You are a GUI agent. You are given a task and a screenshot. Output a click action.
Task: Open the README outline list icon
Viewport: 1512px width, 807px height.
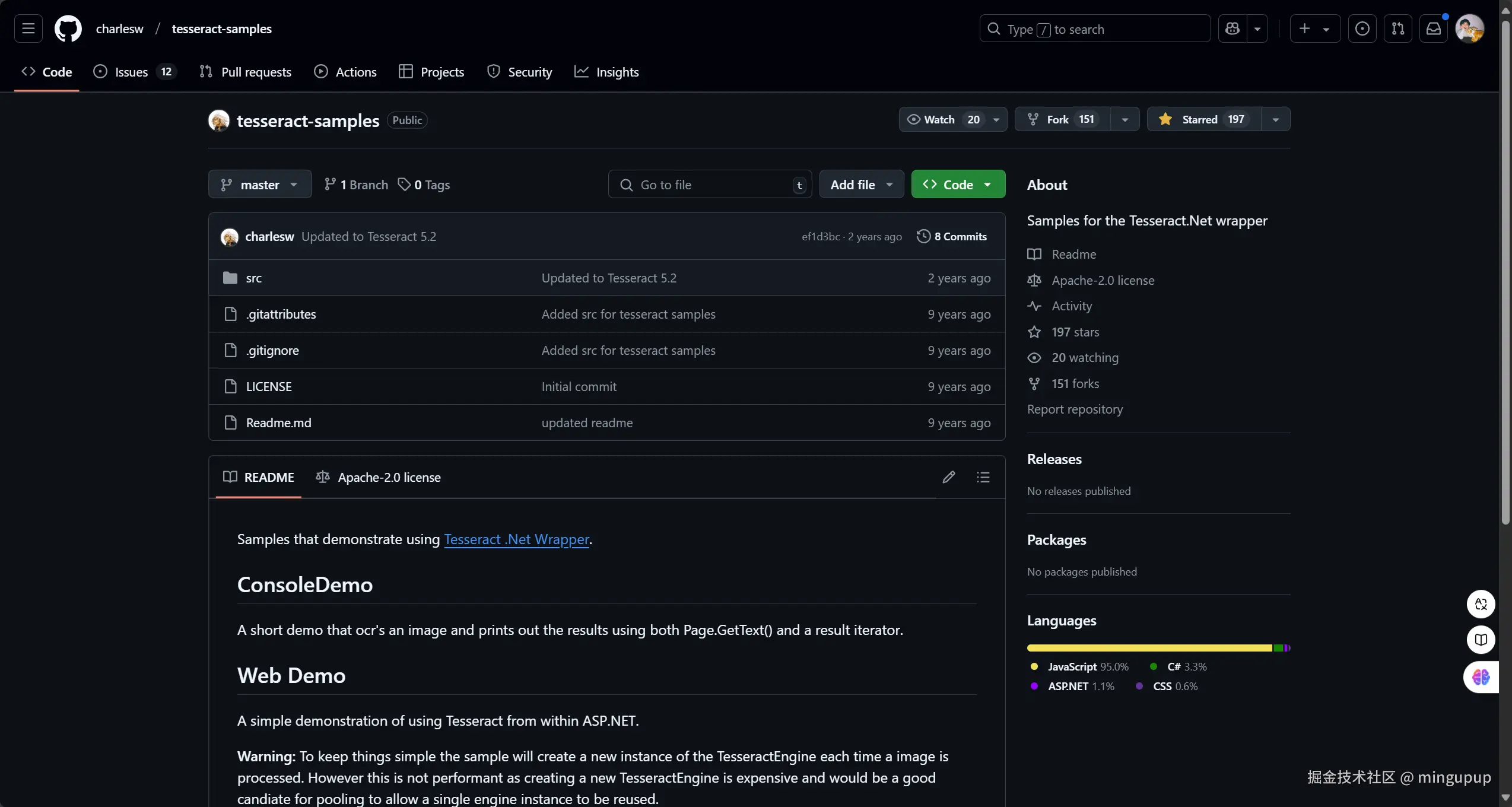[x=983, y=477]
